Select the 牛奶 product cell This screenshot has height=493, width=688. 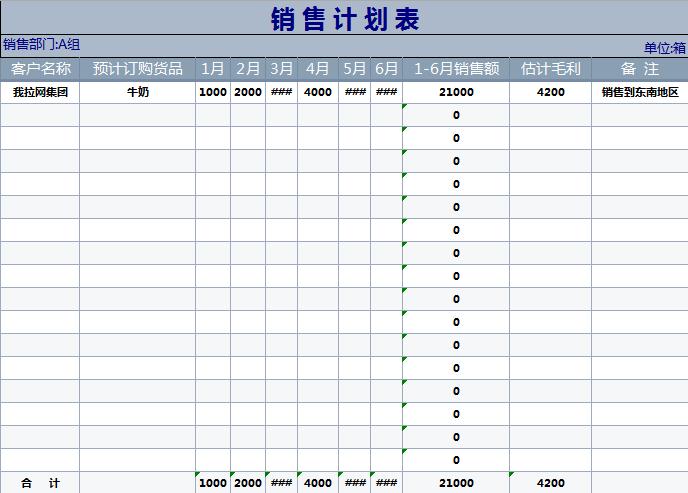point(137,92)
